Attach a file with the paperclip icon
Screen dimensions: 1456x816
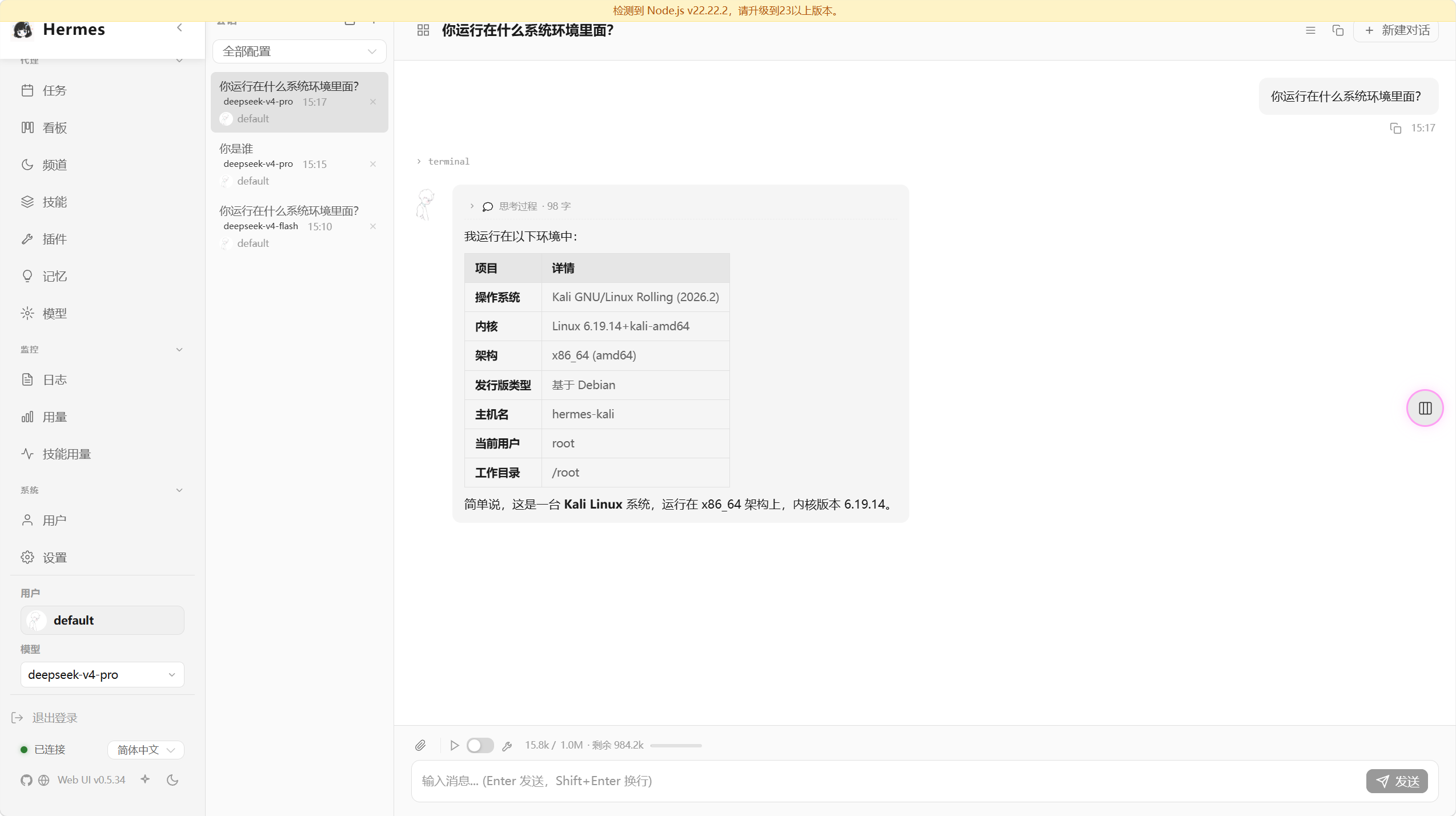pos(420,745)
